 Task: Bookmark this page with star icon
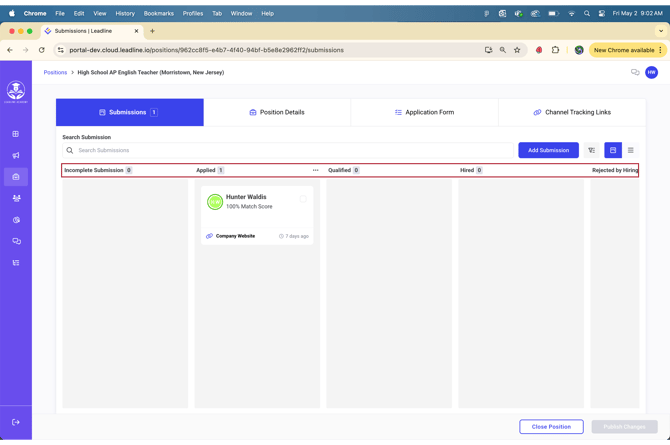pyautogui.click(x=517, y=50)
